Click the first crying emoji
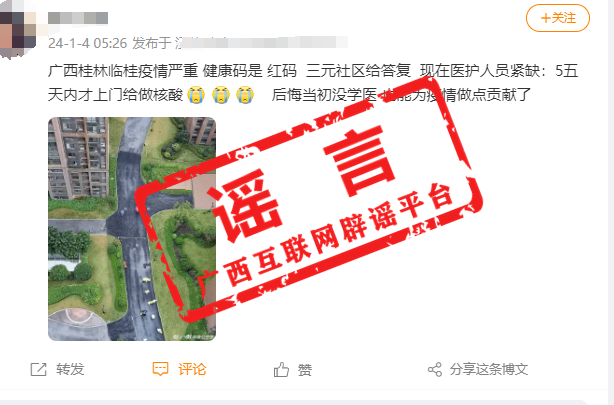Image resolution: width=614 pixels, height=405 pixels. [x=196, y=95]
